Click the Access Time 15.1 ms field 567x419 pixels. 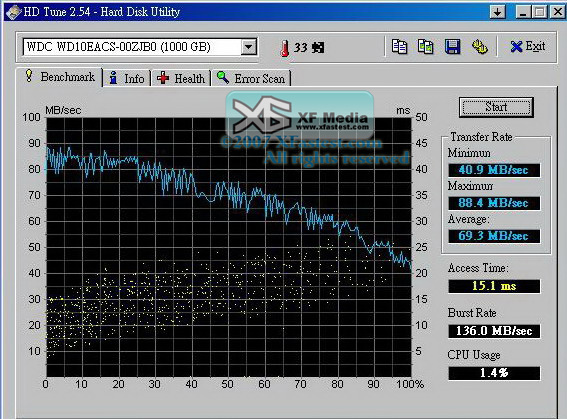coord(494,286)
